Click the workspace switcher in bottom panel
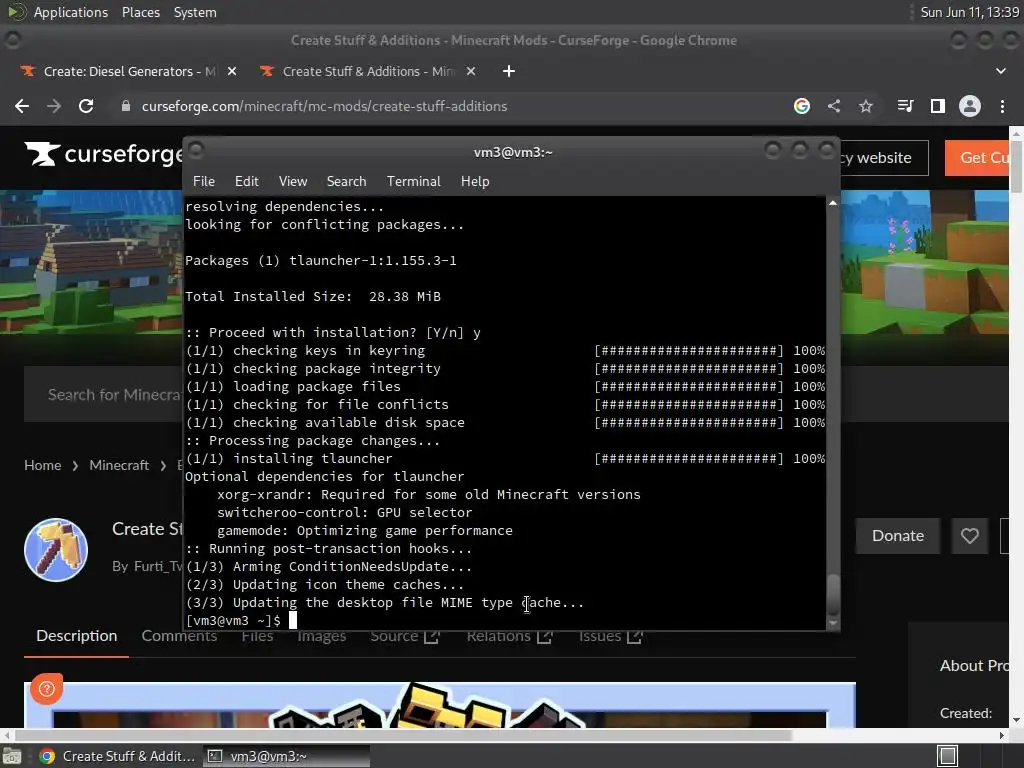 tap(948, 756)
